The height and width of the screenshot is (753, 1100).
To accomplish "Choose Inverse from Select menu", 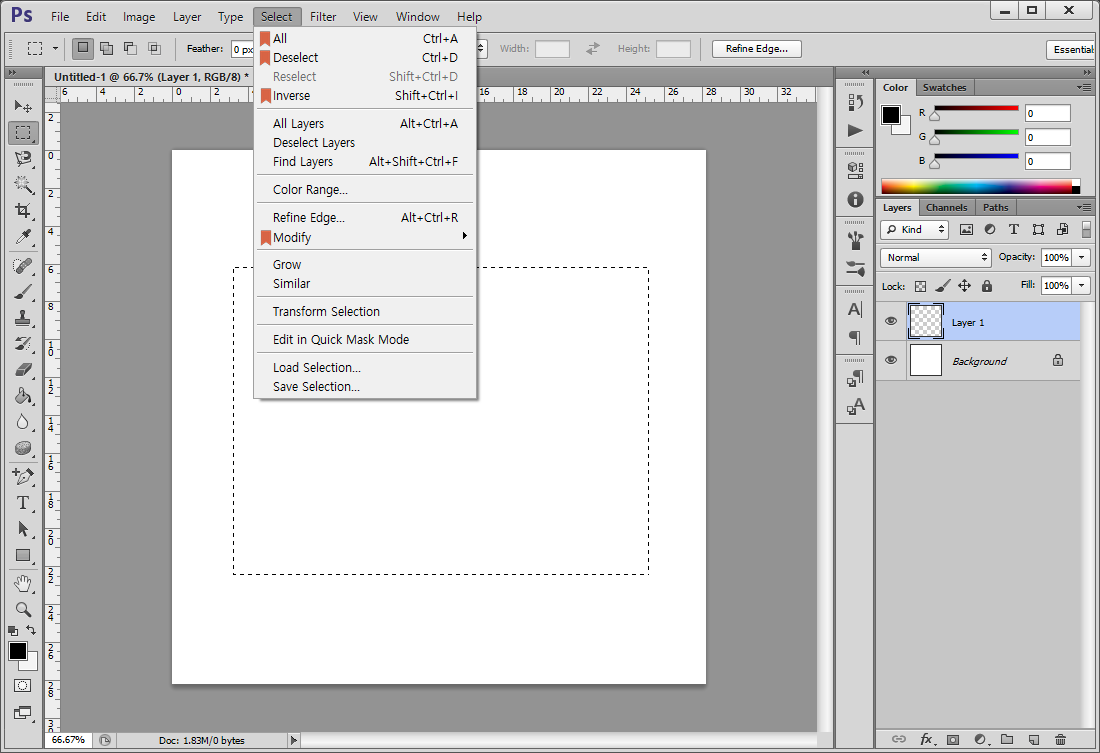I will tap(365, 95).
